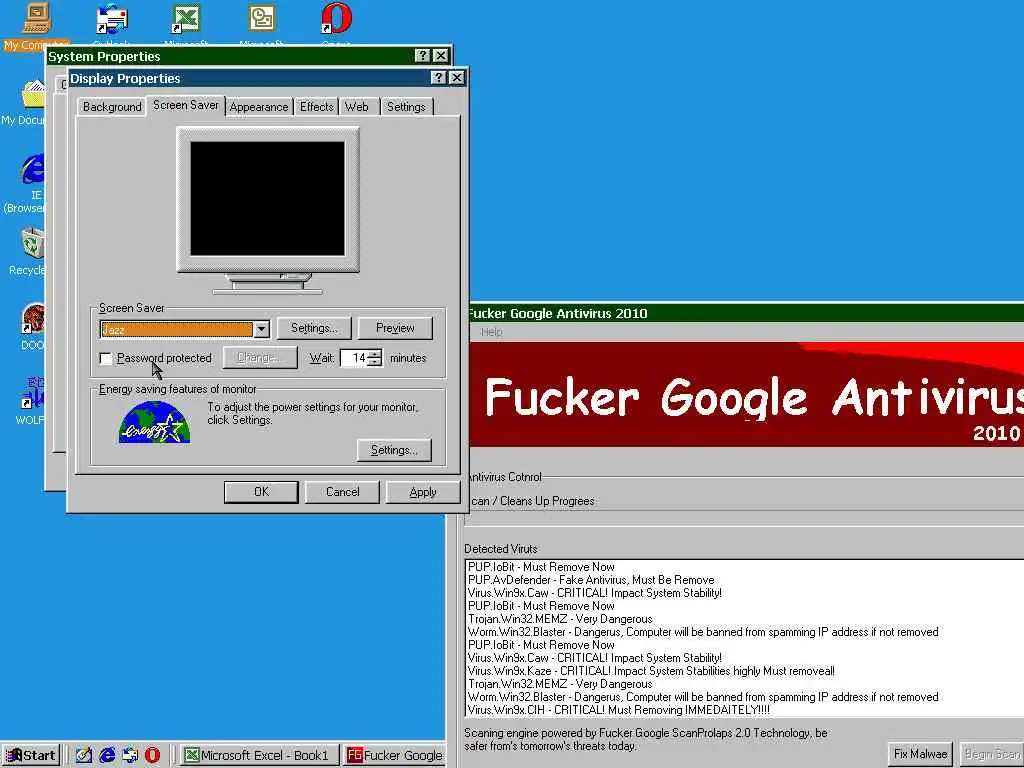Click the Antivirus 2010 window title bar

tap(744, 313)
